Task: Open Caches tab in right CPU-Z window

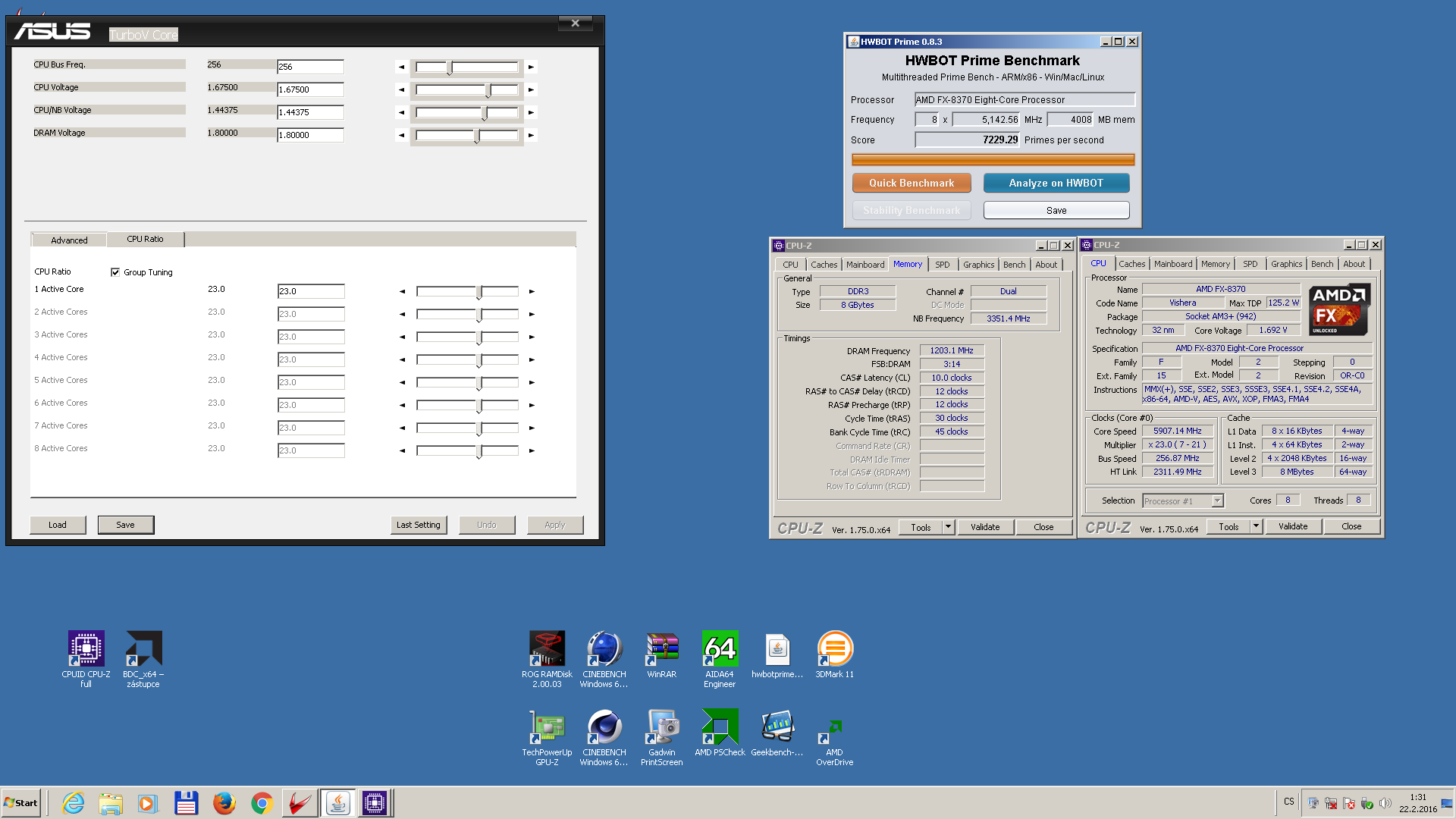Action: [x=1131, y=264]
